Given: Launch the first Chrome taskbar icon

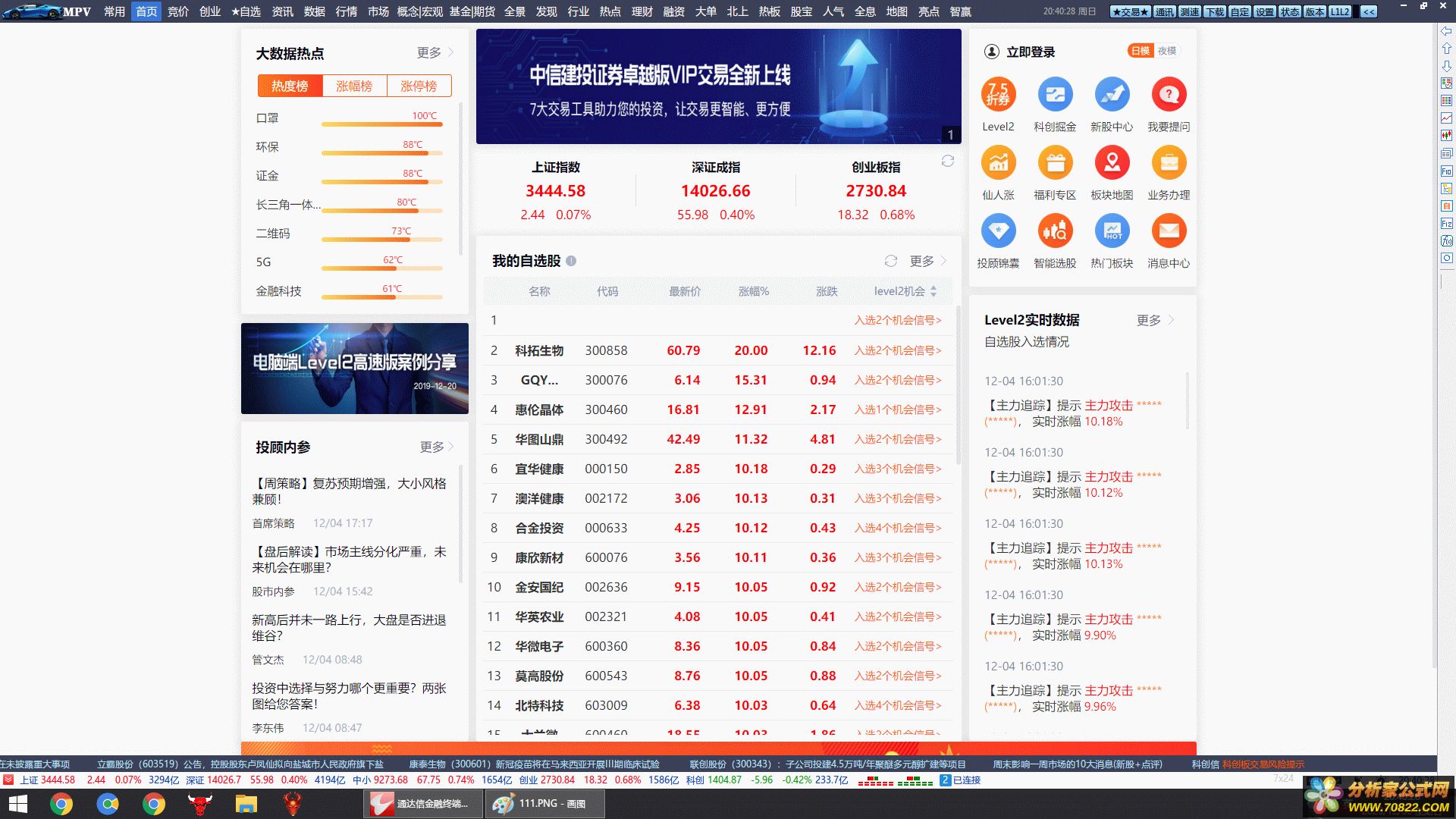Looking at the screenshot, I should [61, 804].
